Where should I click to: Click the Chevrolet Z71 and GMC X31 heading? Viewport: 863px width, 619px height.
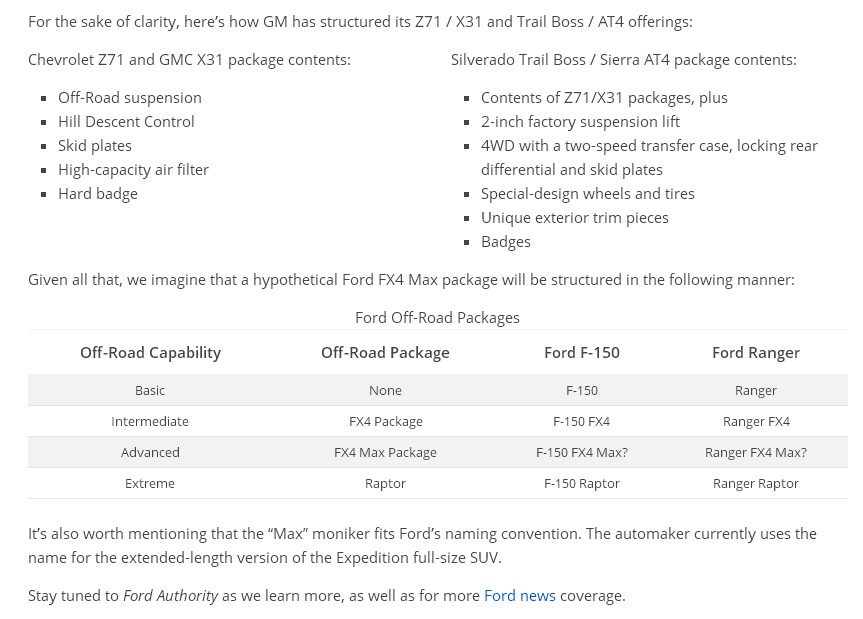click(x=189, y=60)
